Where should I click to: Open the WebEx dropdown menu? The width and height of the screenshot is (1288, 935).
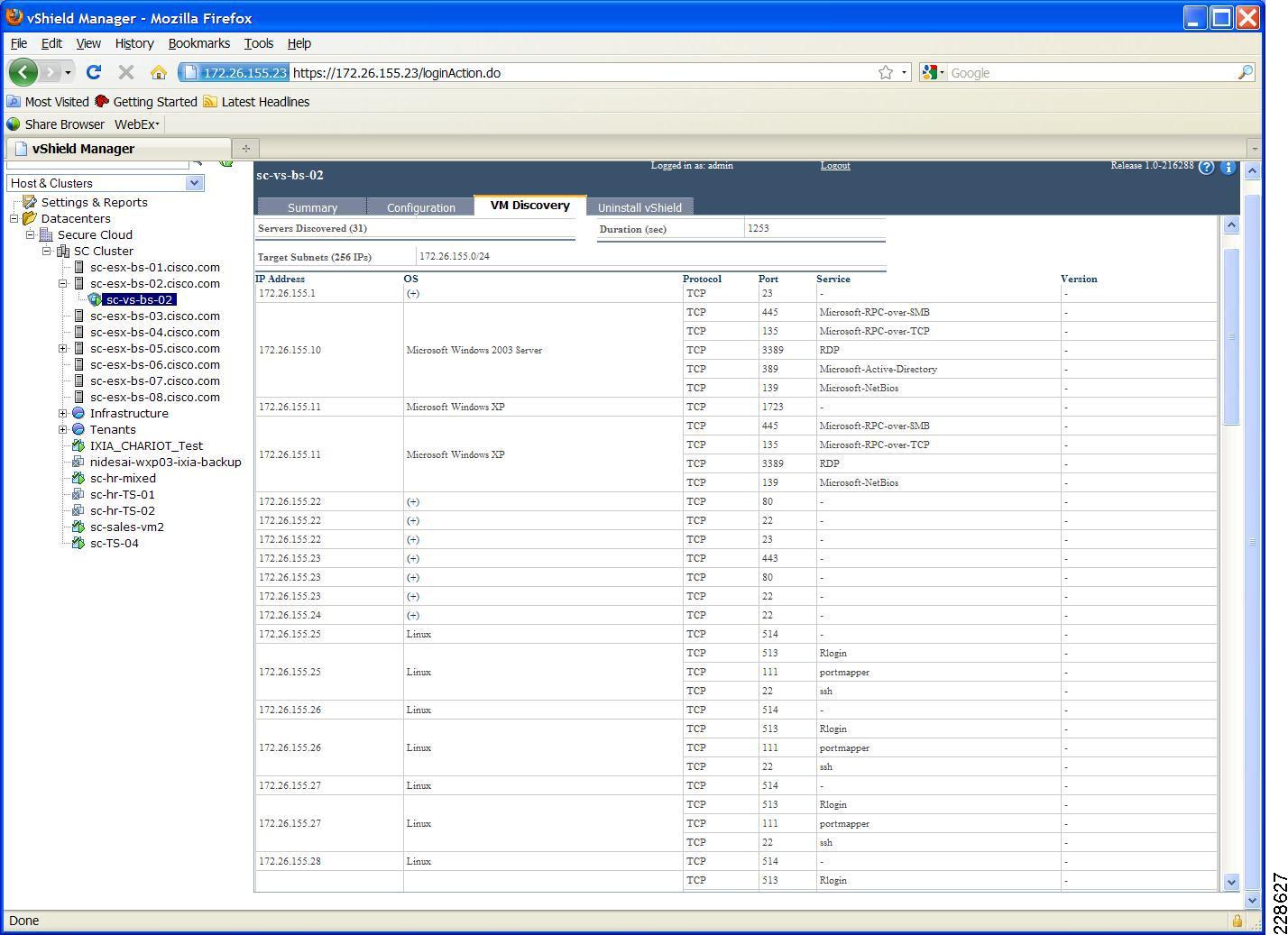coord(137,124)
